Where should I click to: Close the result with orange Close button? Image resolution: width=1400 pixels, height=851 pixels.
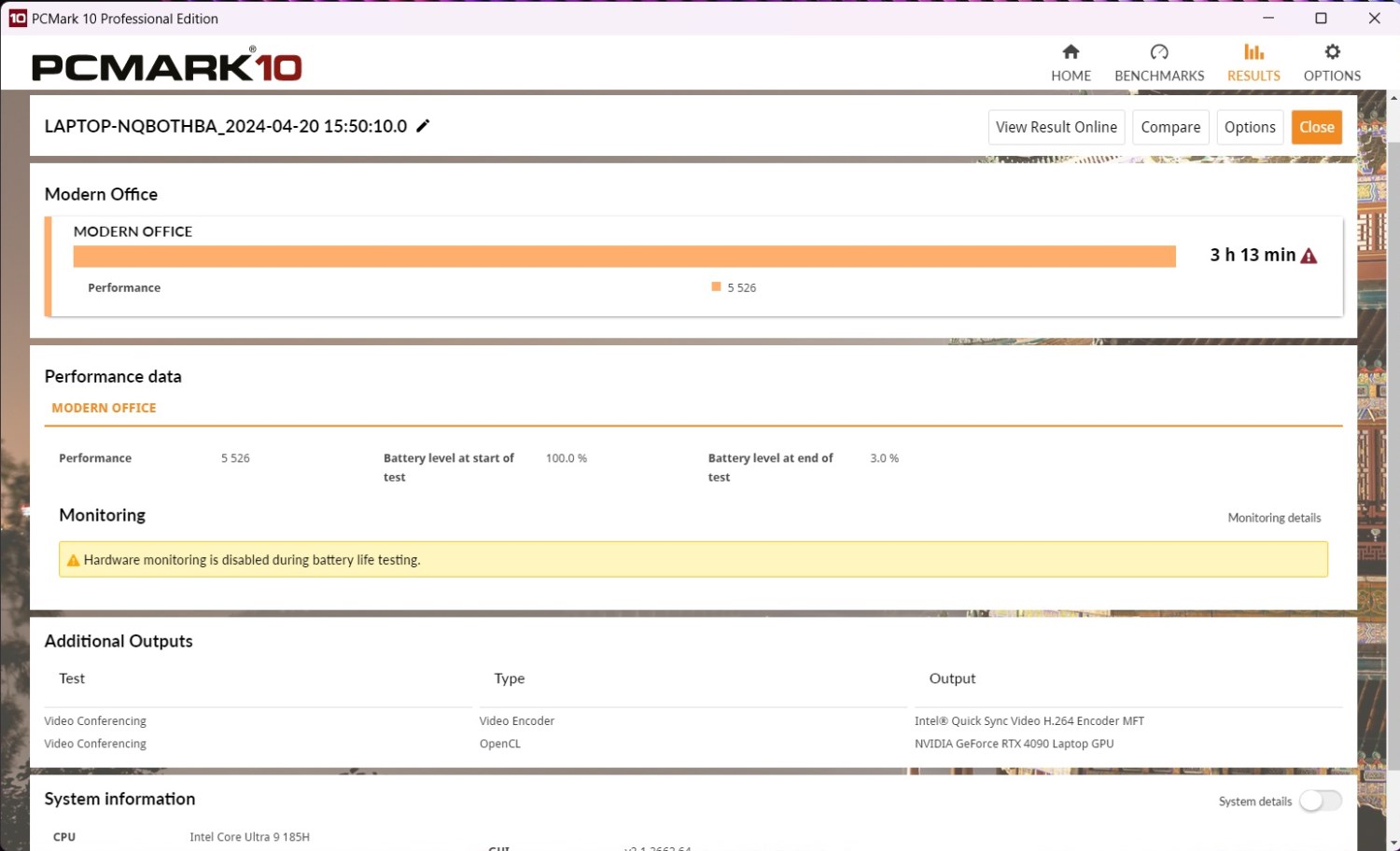(1317, 127)
